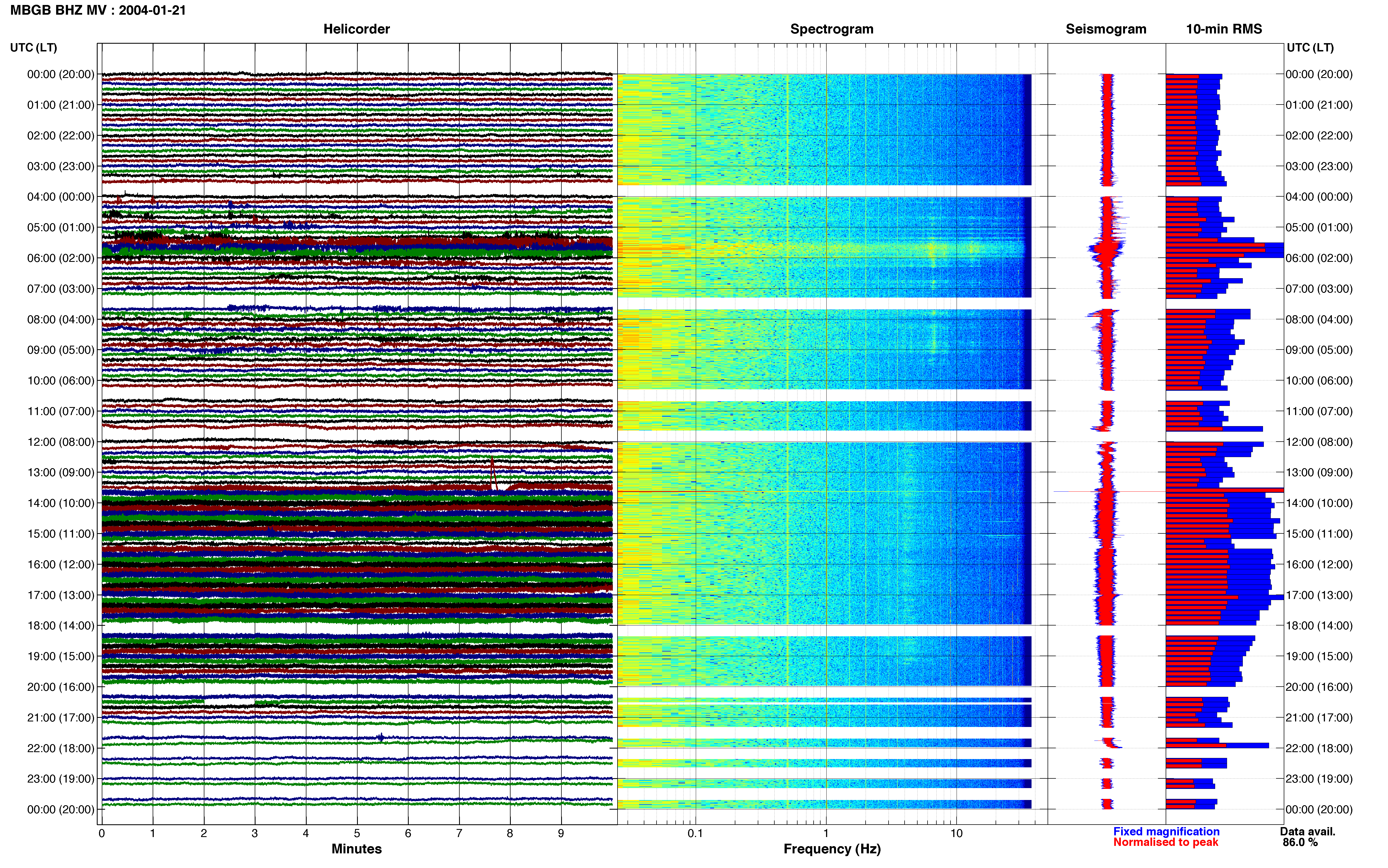Click helicorder time label 22:00 (18:00)
The height and width of the screenshot is (868, 1388).
pos(61,748)
